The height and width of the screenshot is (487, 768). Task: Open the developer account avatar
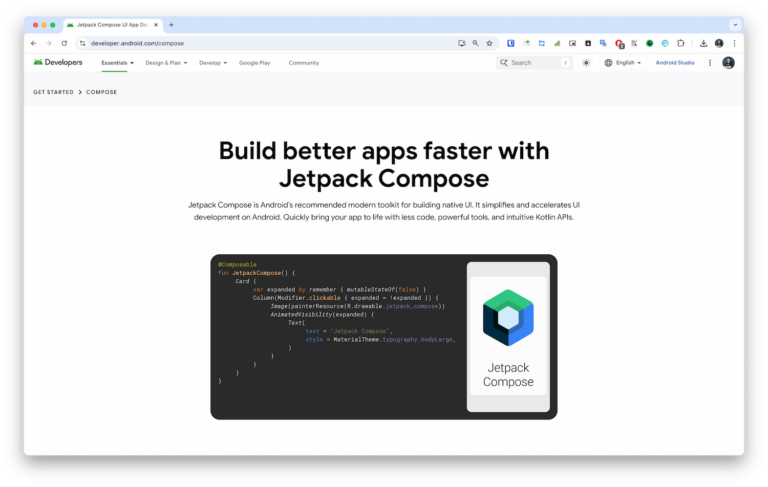[728, 63]
